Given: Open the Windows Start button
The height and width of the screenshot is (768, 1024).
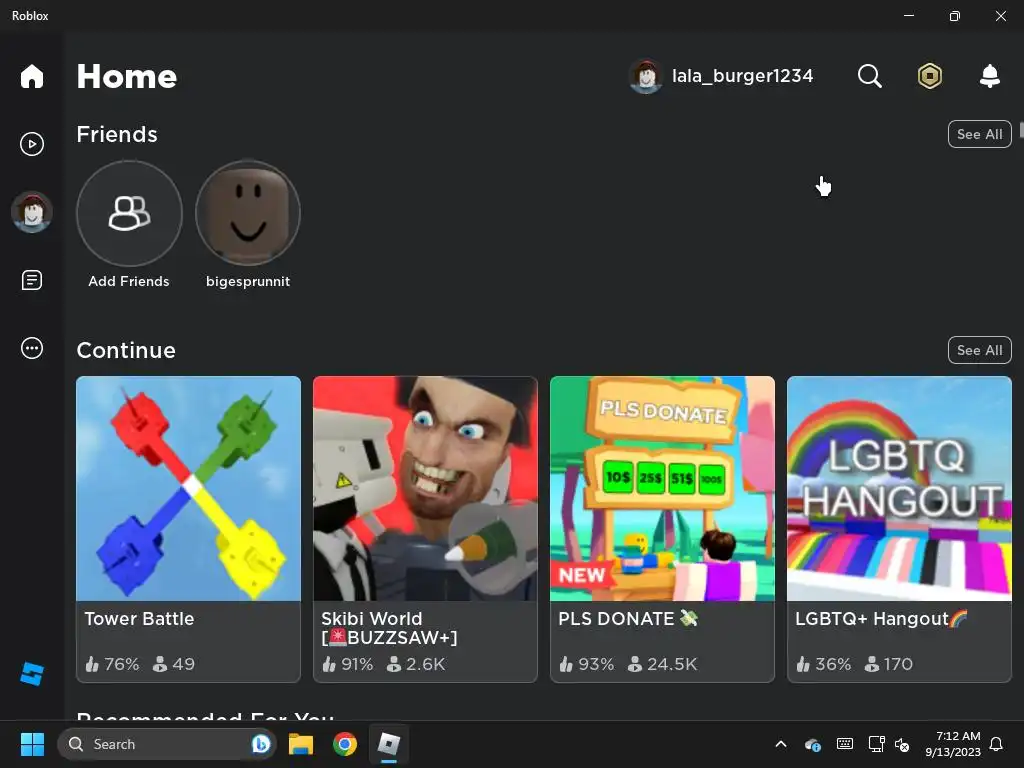Looking at the screenshot, I should pyautogui.click(x=32, y=744).
